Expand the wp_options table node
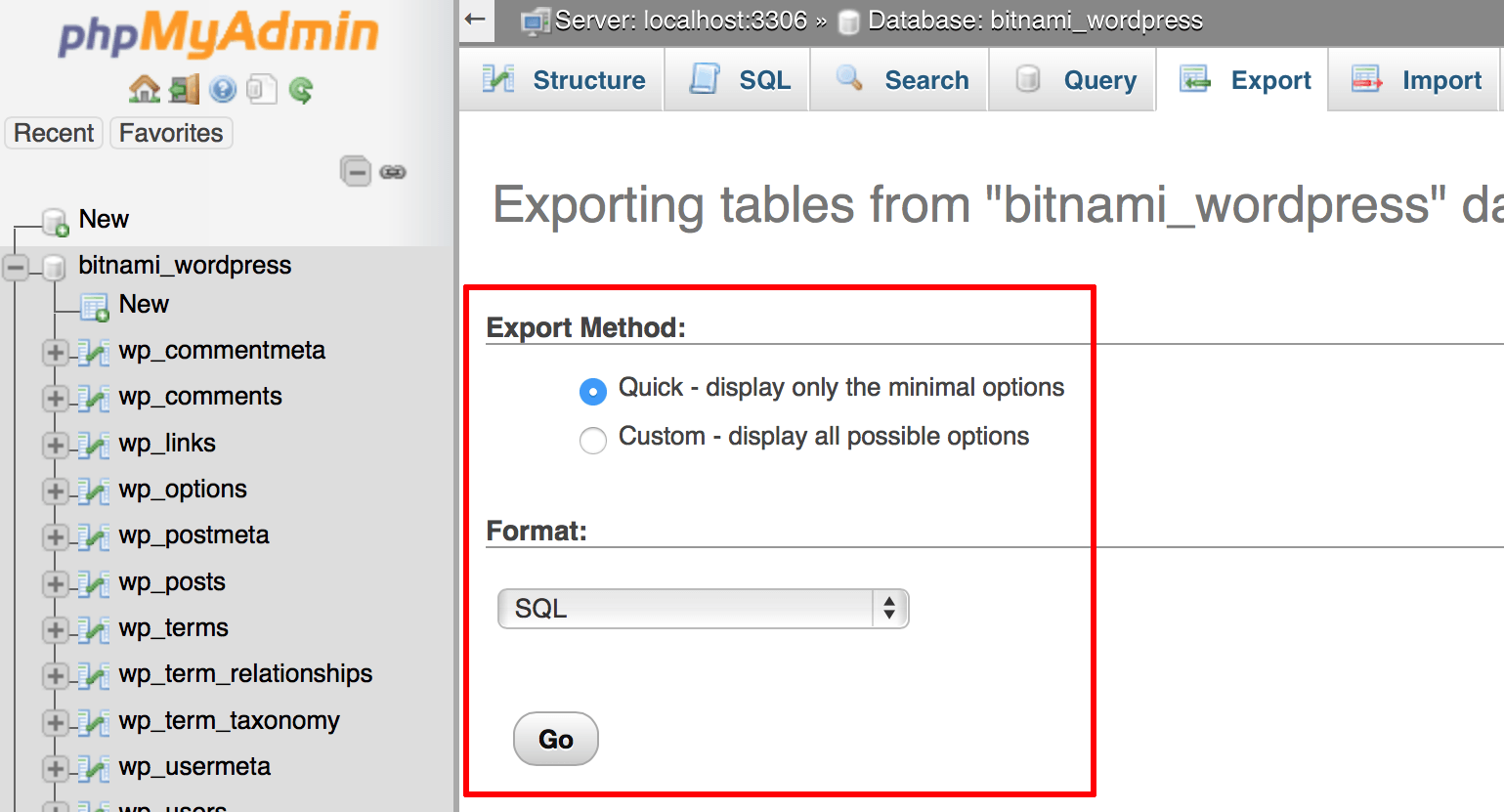This screenshot has width=1504, height=812. pos(56,490)
